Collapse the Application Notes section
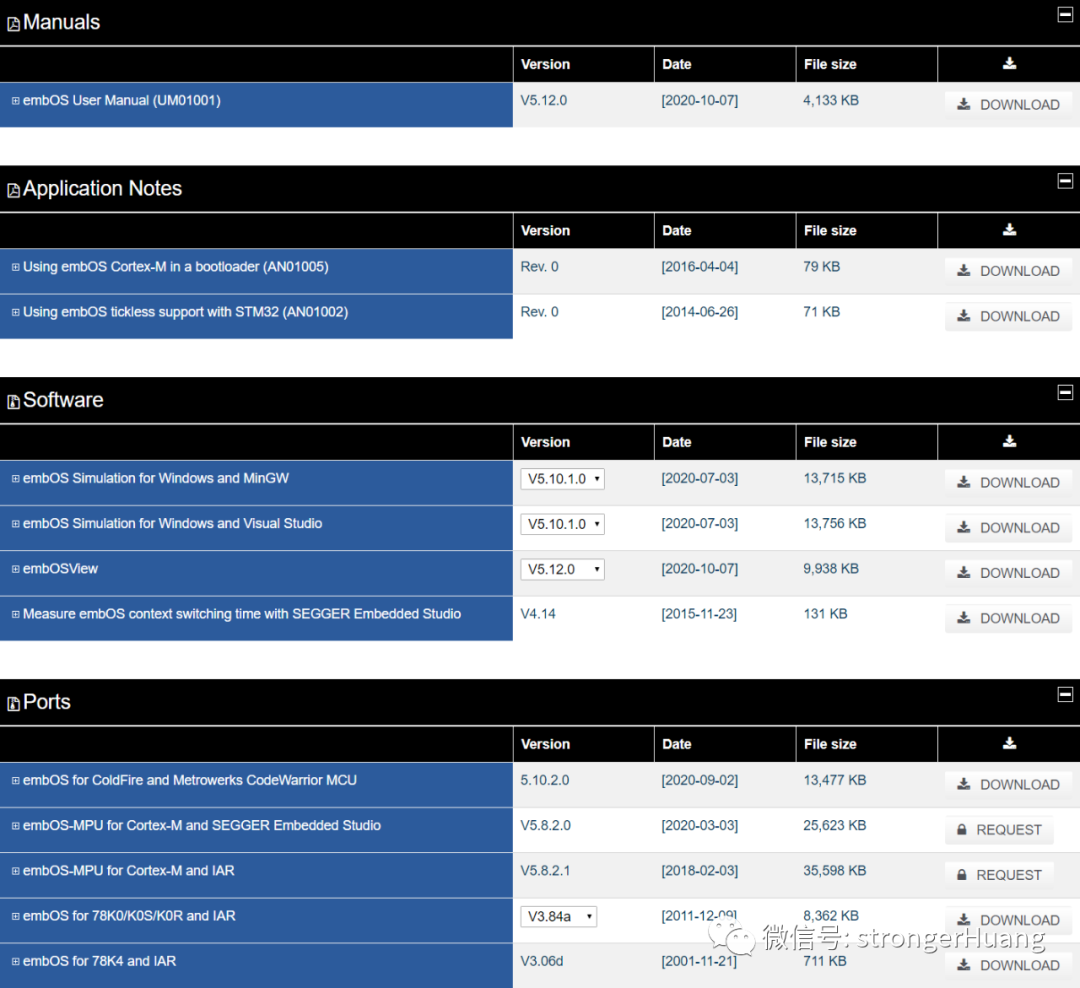1080x988 pixels. pos(1065,181)
